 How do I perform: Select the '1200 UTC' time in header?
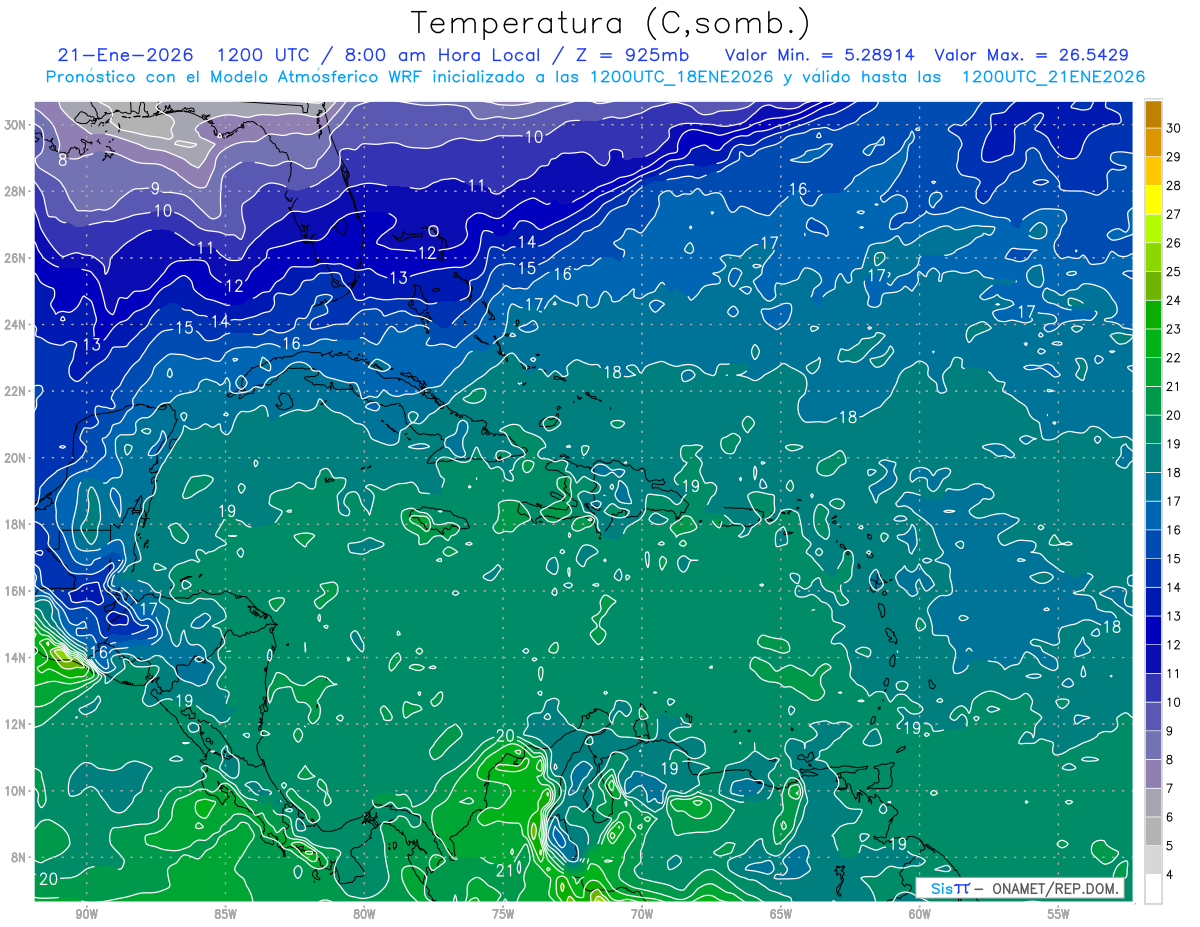[262, 55]
